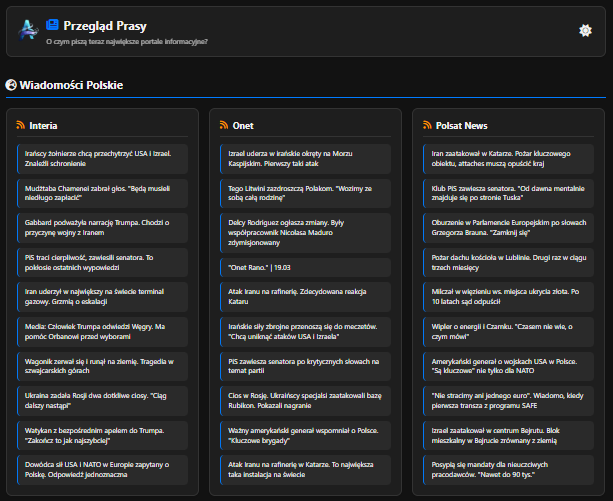
Task: Open the settings gear icon
Action: pos(585,30)
